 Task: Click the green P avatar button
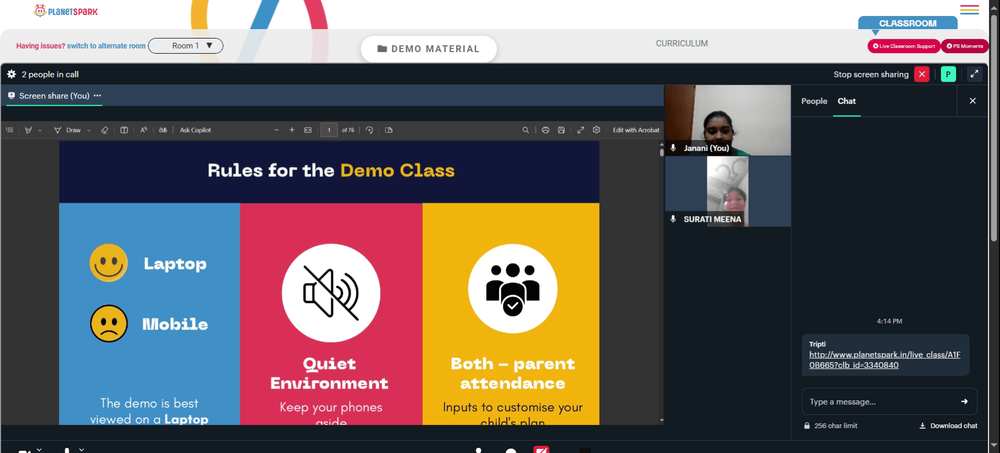point(948,74)
